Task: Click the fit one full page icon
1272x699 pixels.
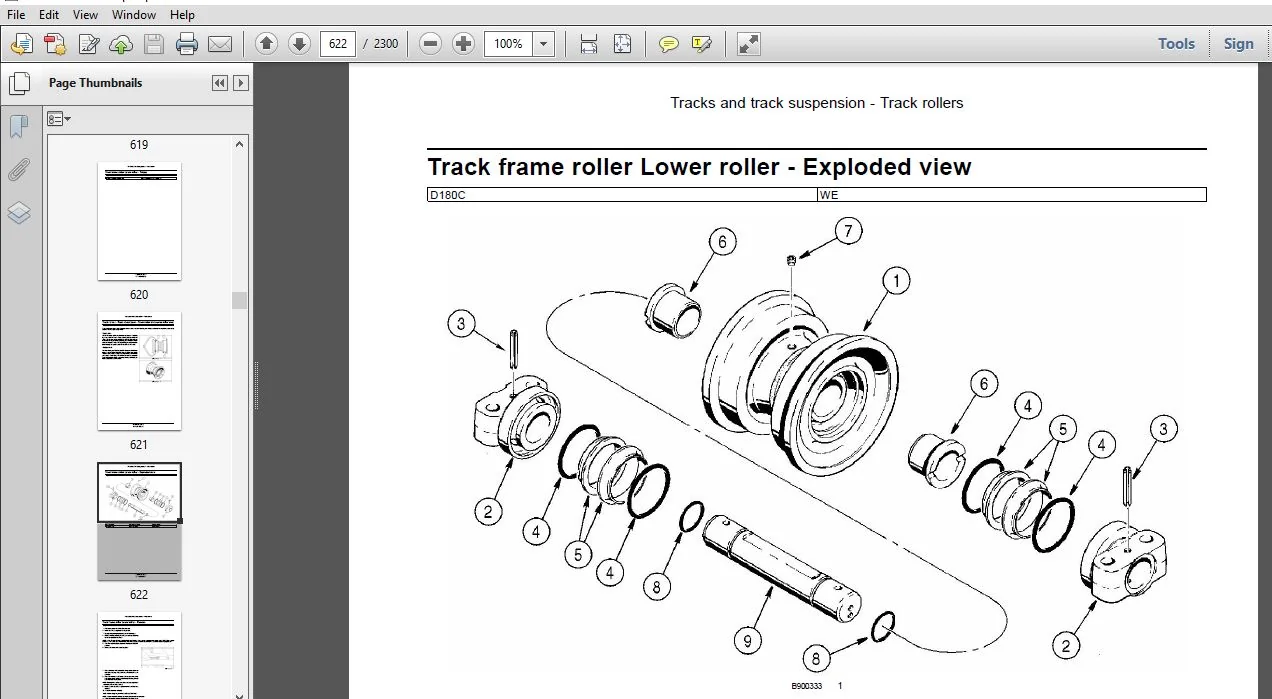Action: [x=622, y=44]
